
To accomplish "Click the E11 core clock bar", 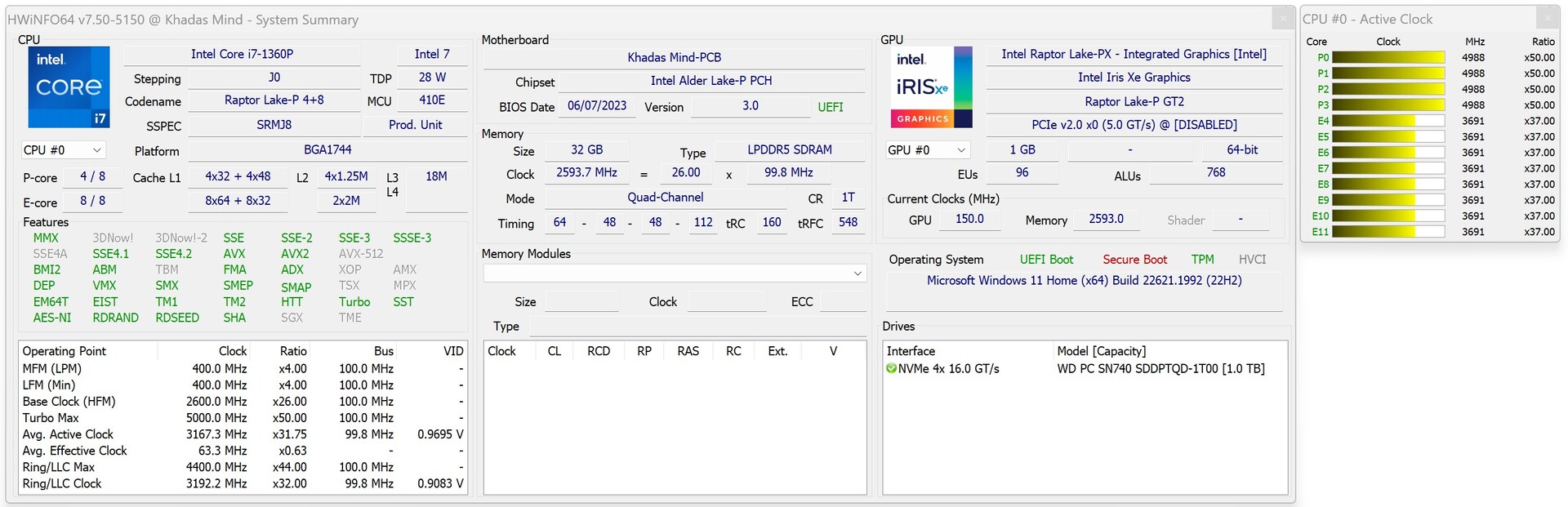I will [1388, 232].
